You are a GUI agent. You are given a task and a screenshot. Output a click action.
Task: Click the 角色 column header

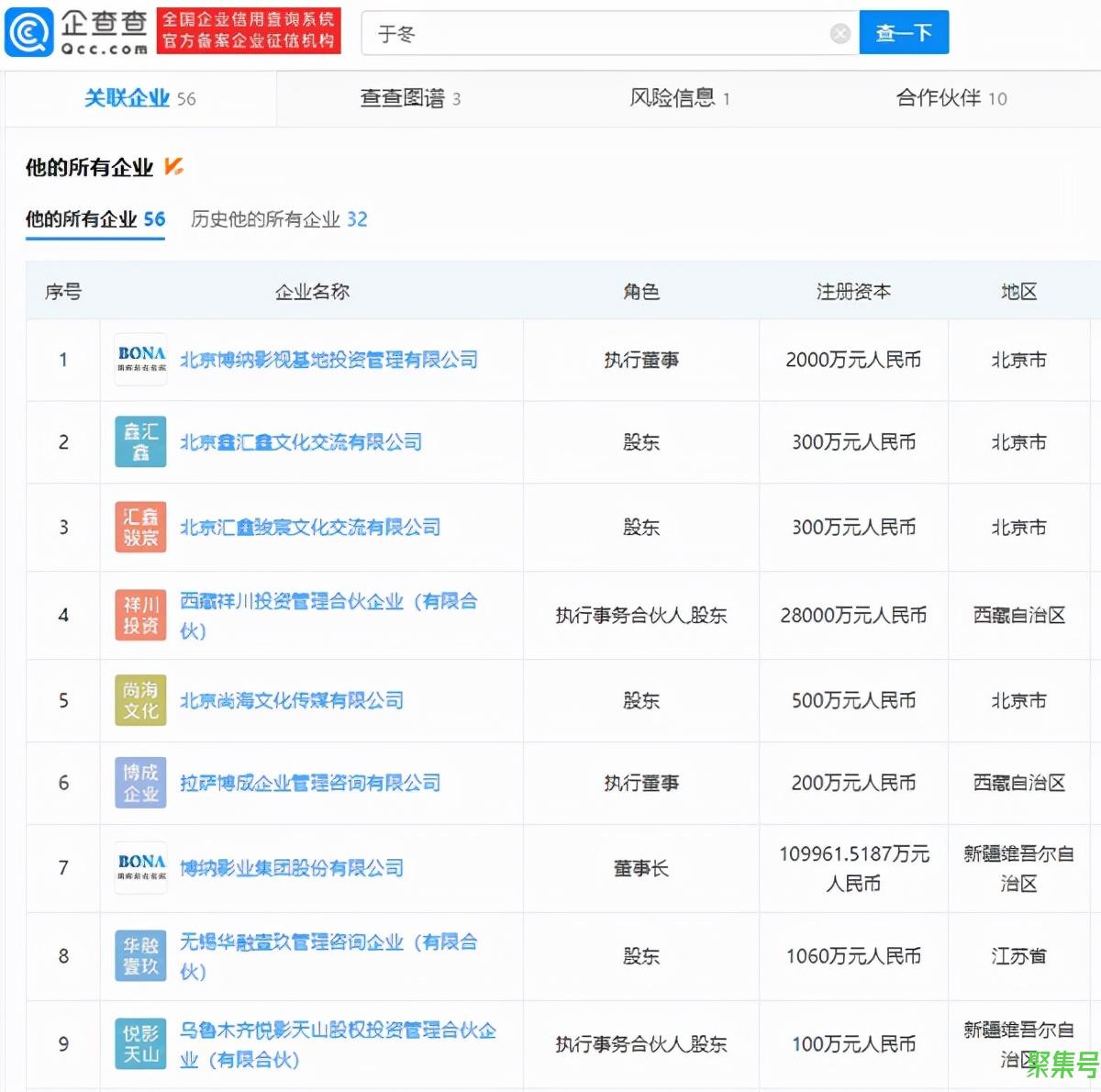tap(641, 292)
